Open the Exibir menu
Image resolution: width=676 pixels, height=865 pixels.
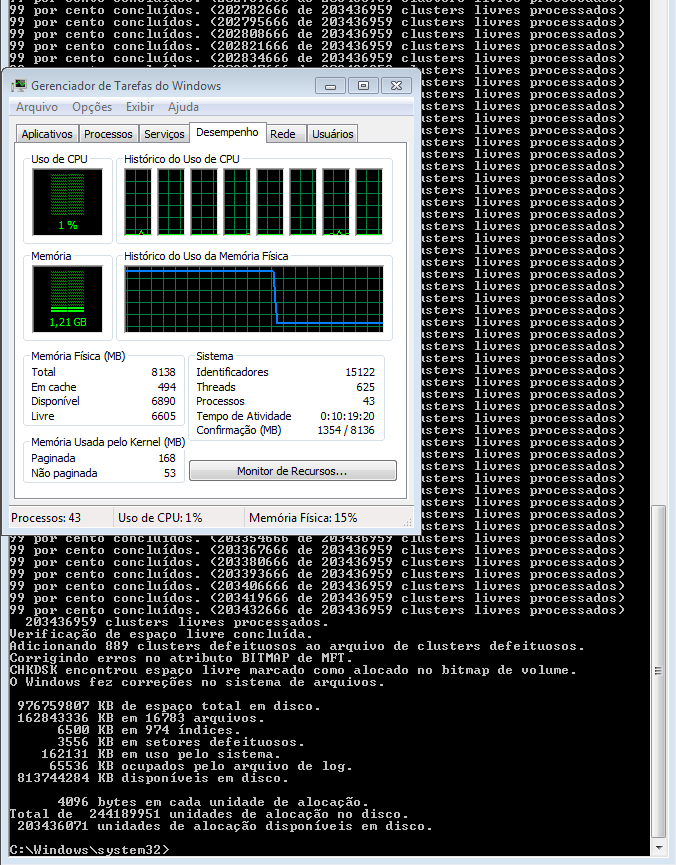pos(140,107)
